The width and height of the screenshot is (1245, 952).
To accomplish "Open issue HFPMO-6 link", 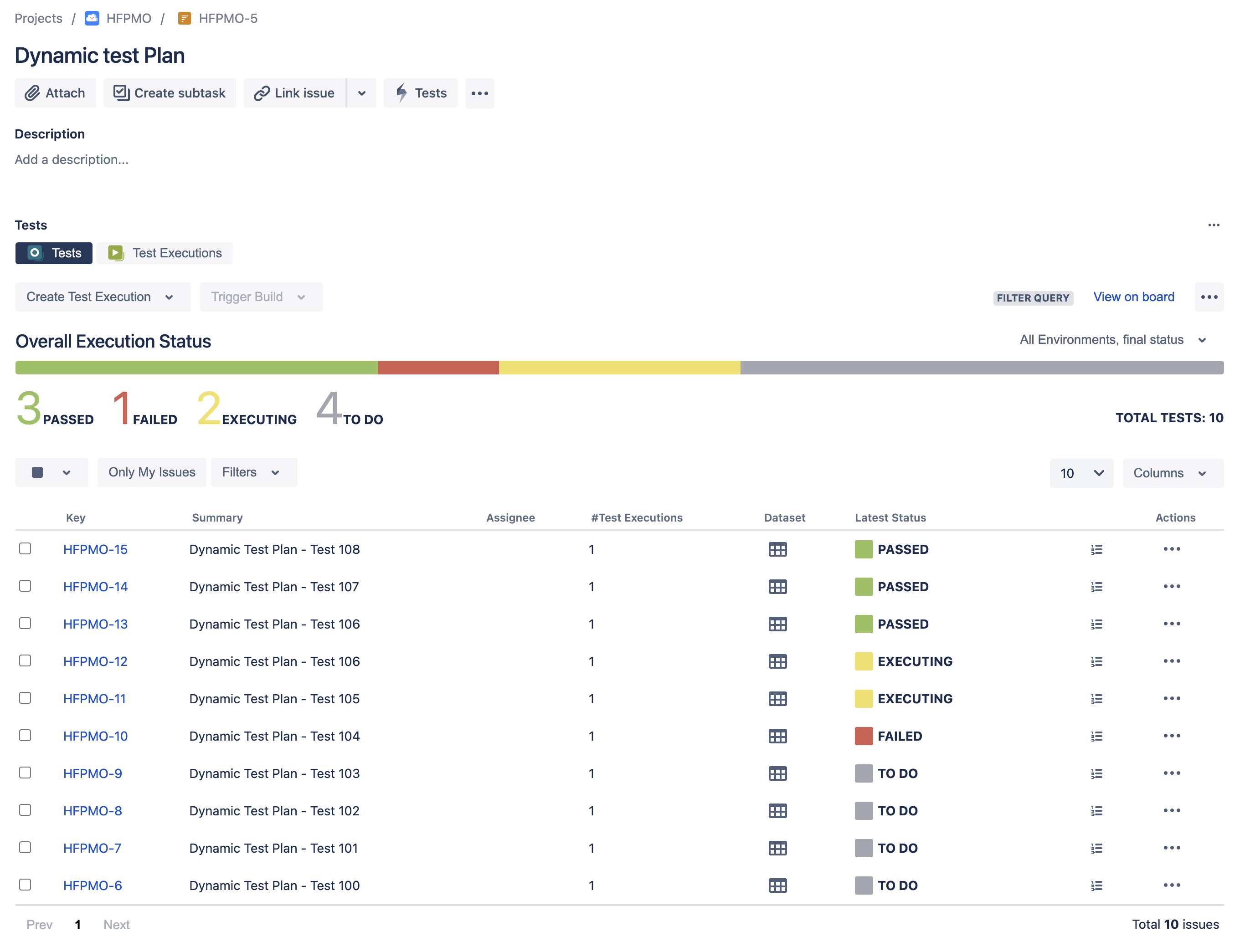I will tap(93, 885).
